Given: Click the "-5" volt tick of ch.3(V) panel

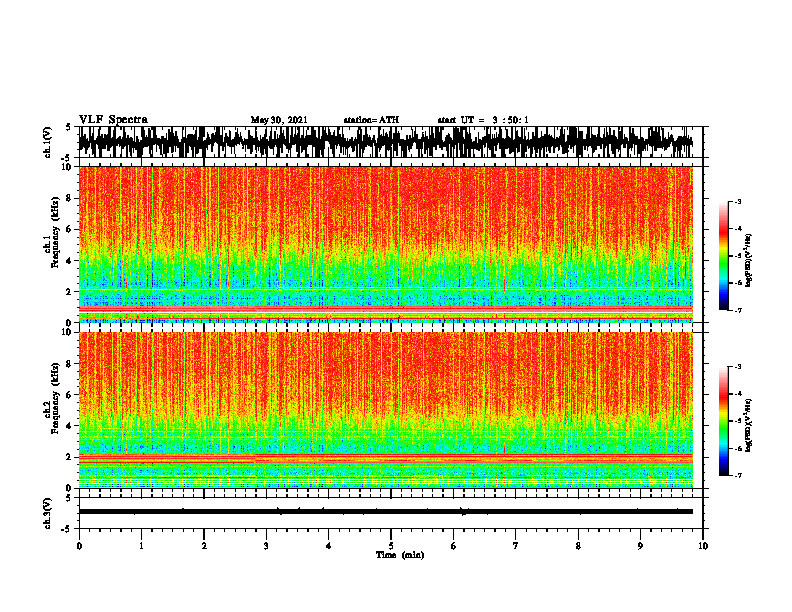Looking at the screenshot, I should [67, 529].
